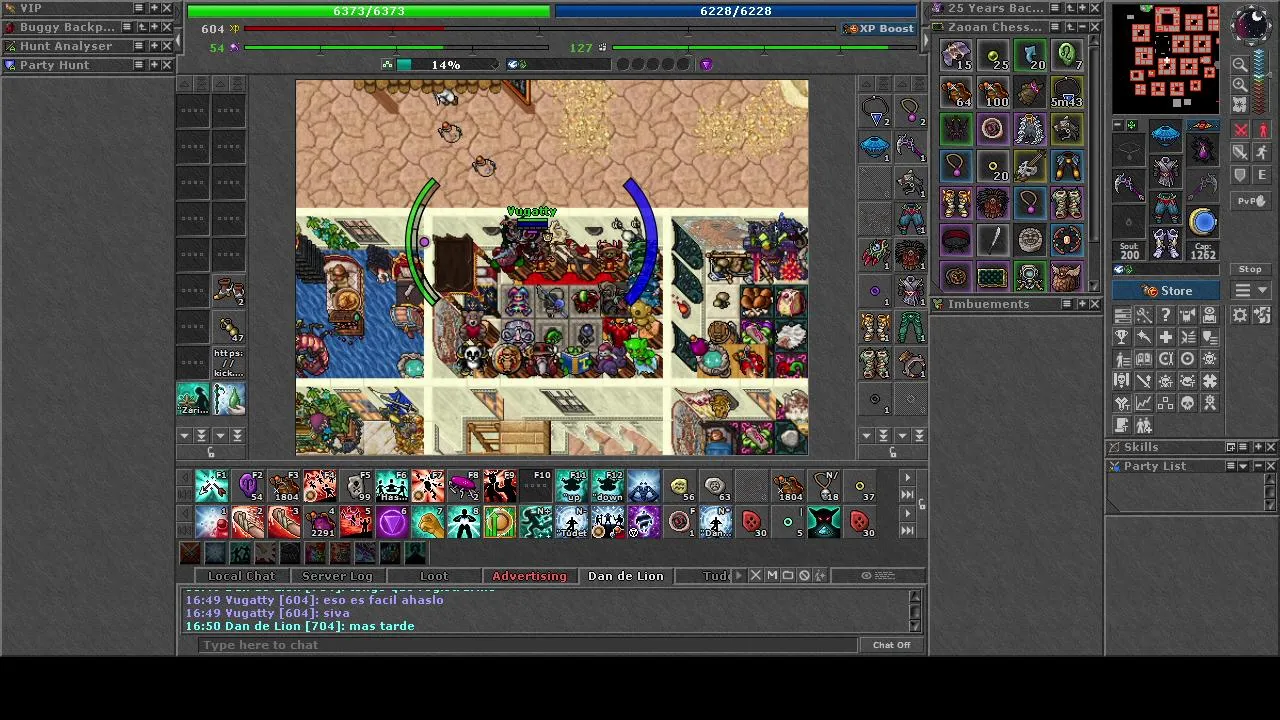This screenshot has width=1280, height=720.
Task: Open the concentric target circle icon
Action: pos(1188,359)
